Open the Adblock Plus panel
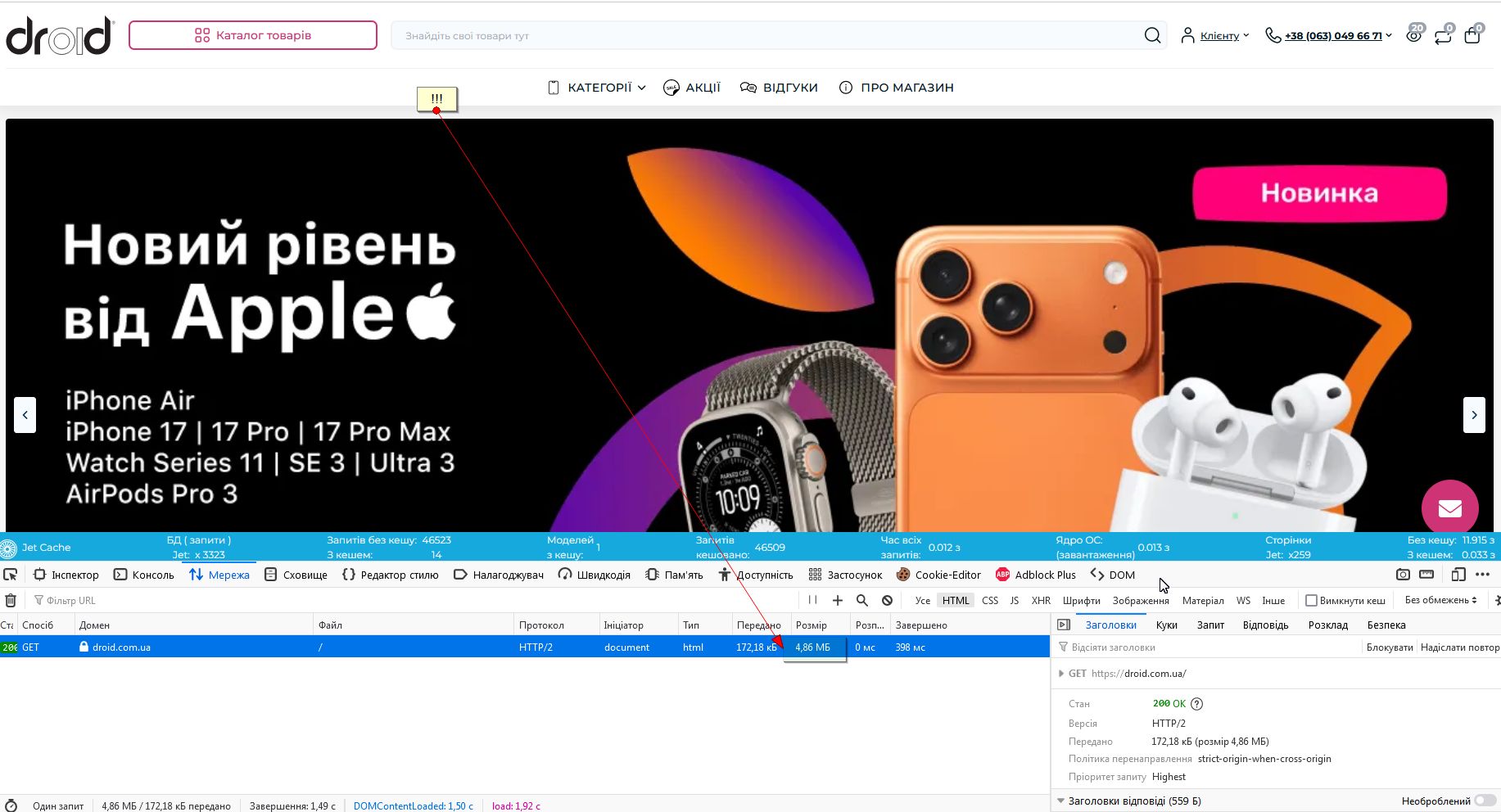 [1036, 575]
